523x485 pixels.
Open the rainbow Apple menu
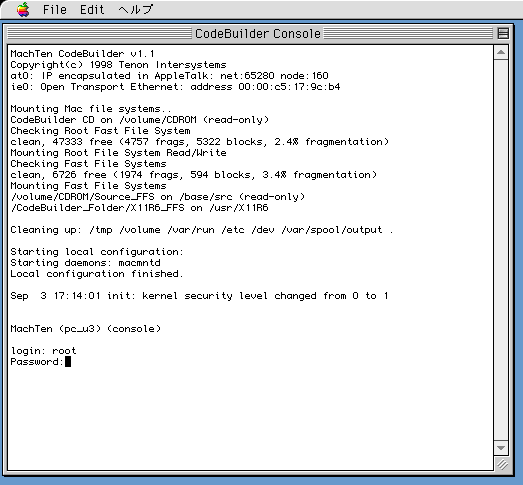(23, 9)
